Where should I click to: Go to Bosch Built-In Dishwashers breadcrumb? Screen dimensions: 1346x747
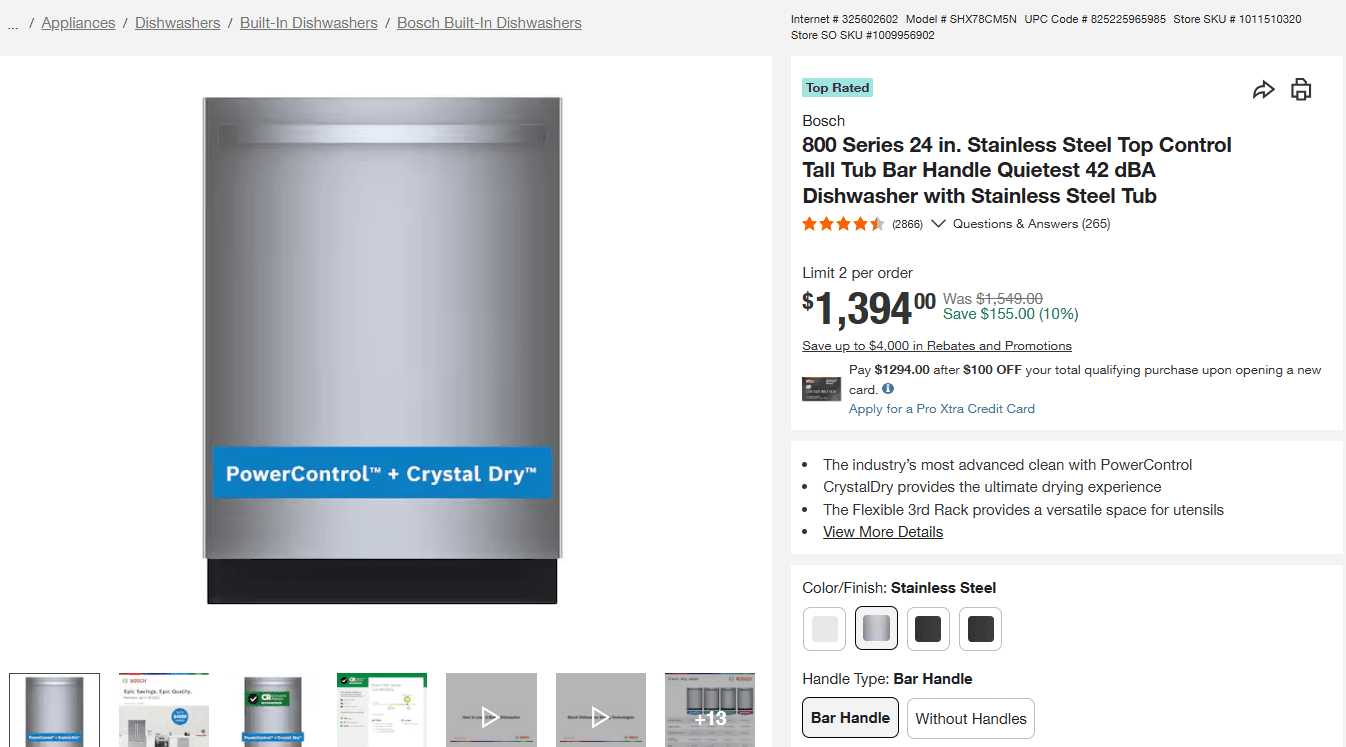point(489,23)
